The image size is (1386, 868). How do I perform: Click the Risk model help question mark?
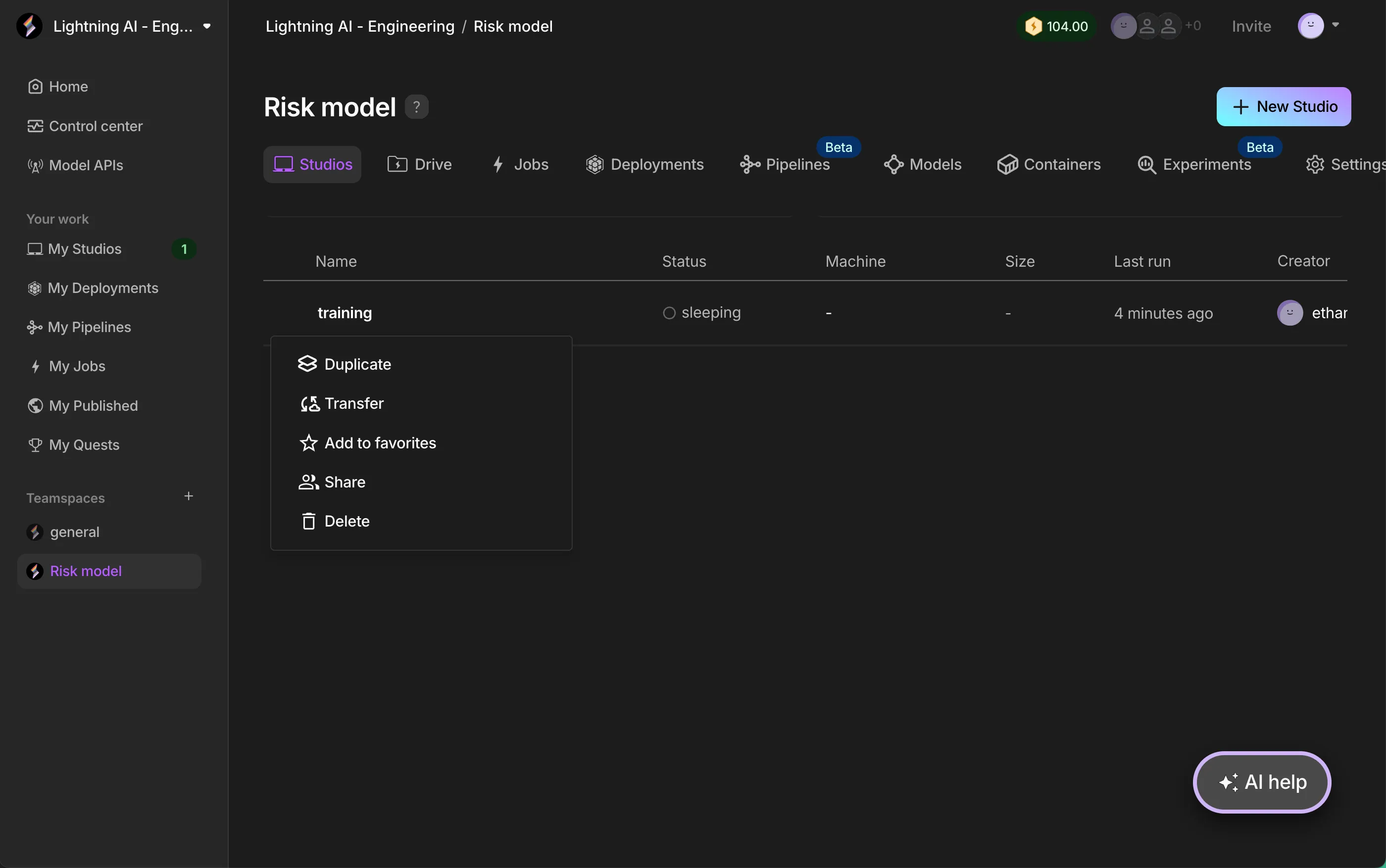tap(417, 107)
